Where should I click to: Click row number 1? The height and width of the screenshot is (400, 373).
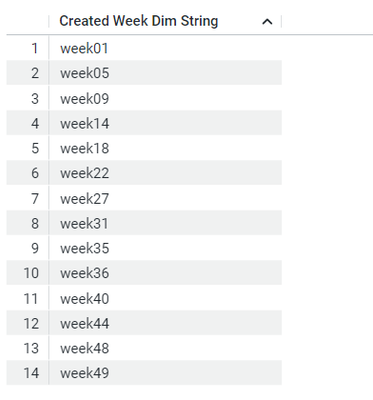pyautogui.click(x=35, y=48)
